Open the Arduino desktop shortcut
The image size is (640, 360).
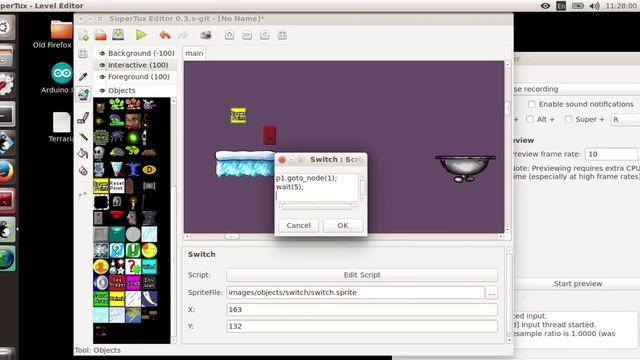(x=60, y=78)
